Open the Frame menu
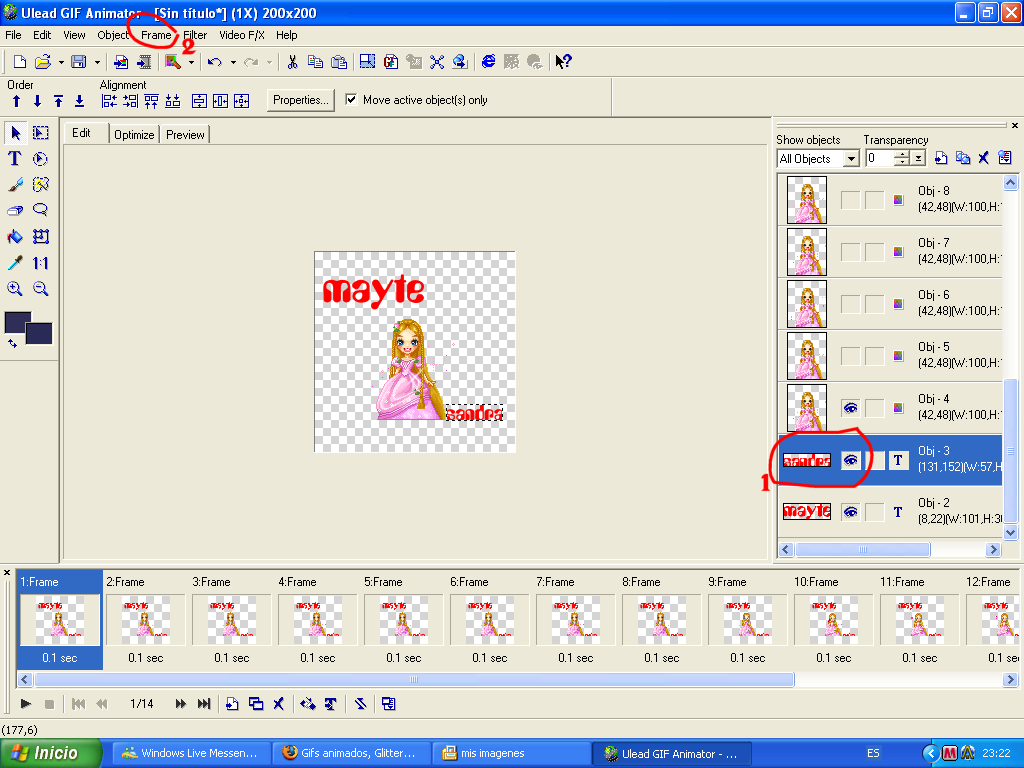This screenshot has width=1024, height=768. (156, 35)
